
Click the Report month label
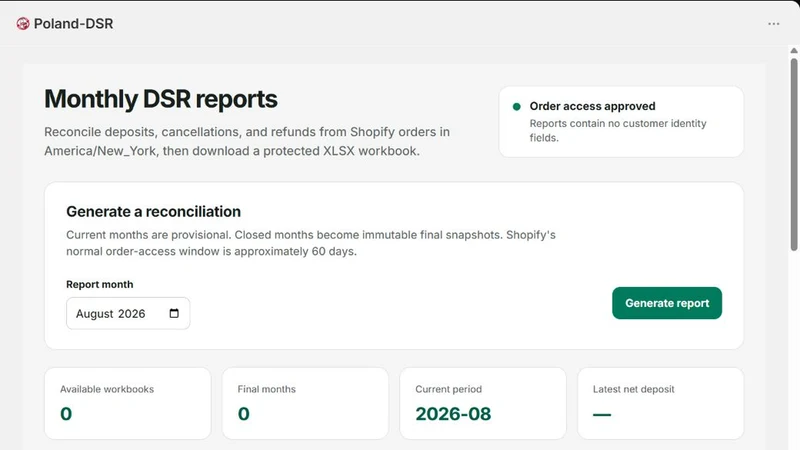(x=99, y=284)
